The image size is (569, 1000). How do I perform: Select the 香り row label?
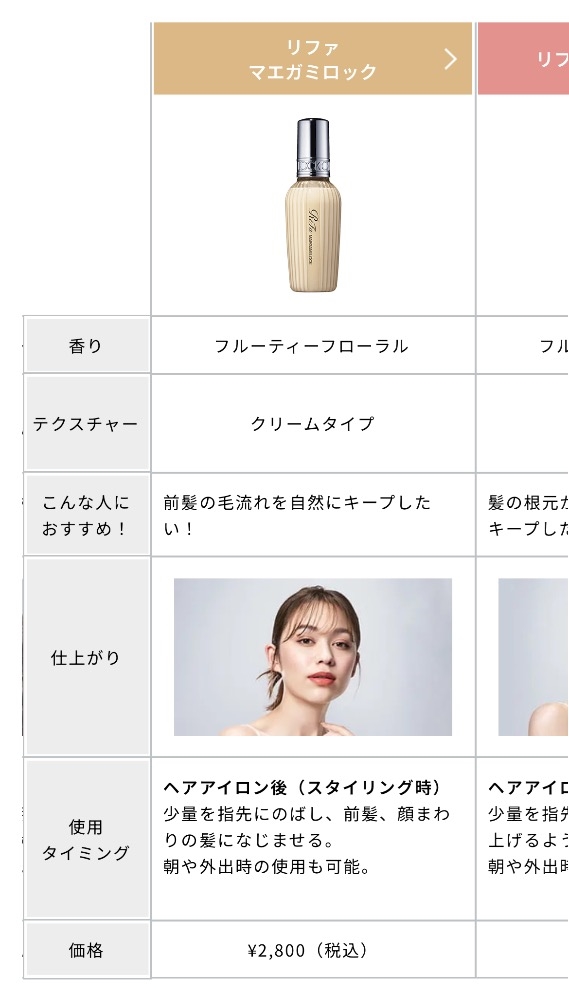[x=87, y=346]
